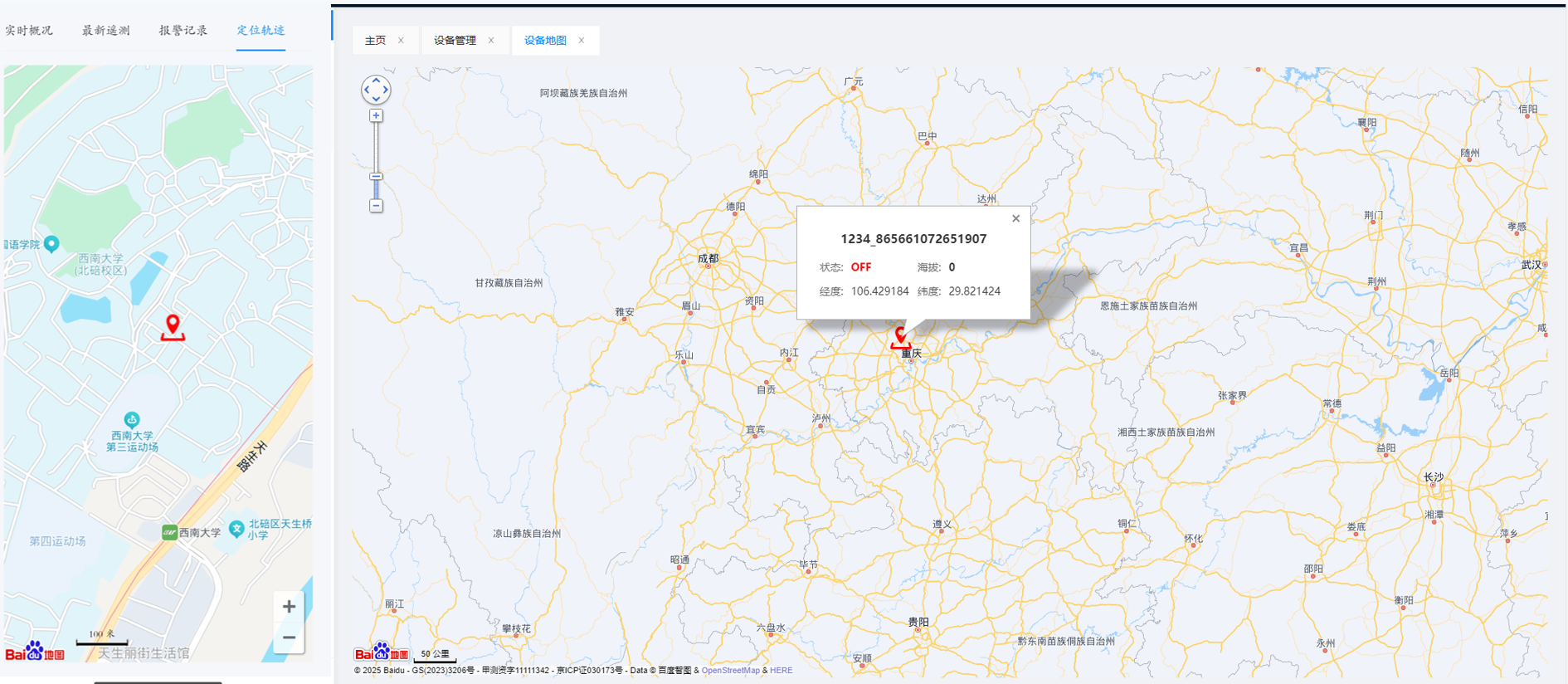The image size is (1568, 684).
Task: Close the 设备地图 tab
Action: [582, 41]
